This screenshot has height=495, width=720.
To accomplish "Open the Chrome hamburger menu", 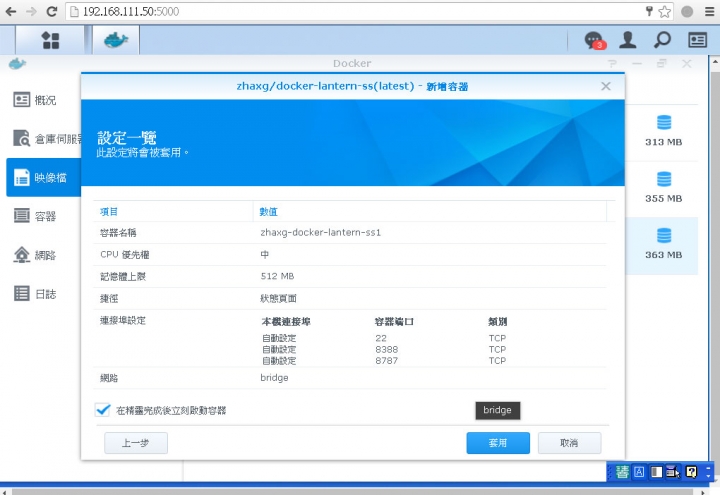I will point(709,11).
